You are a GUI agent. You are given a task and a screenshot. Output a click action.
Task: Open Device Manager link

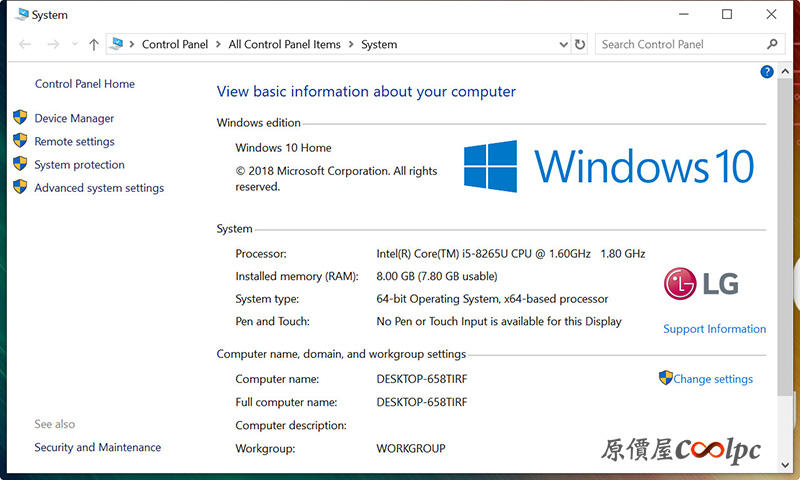[74, 118]
